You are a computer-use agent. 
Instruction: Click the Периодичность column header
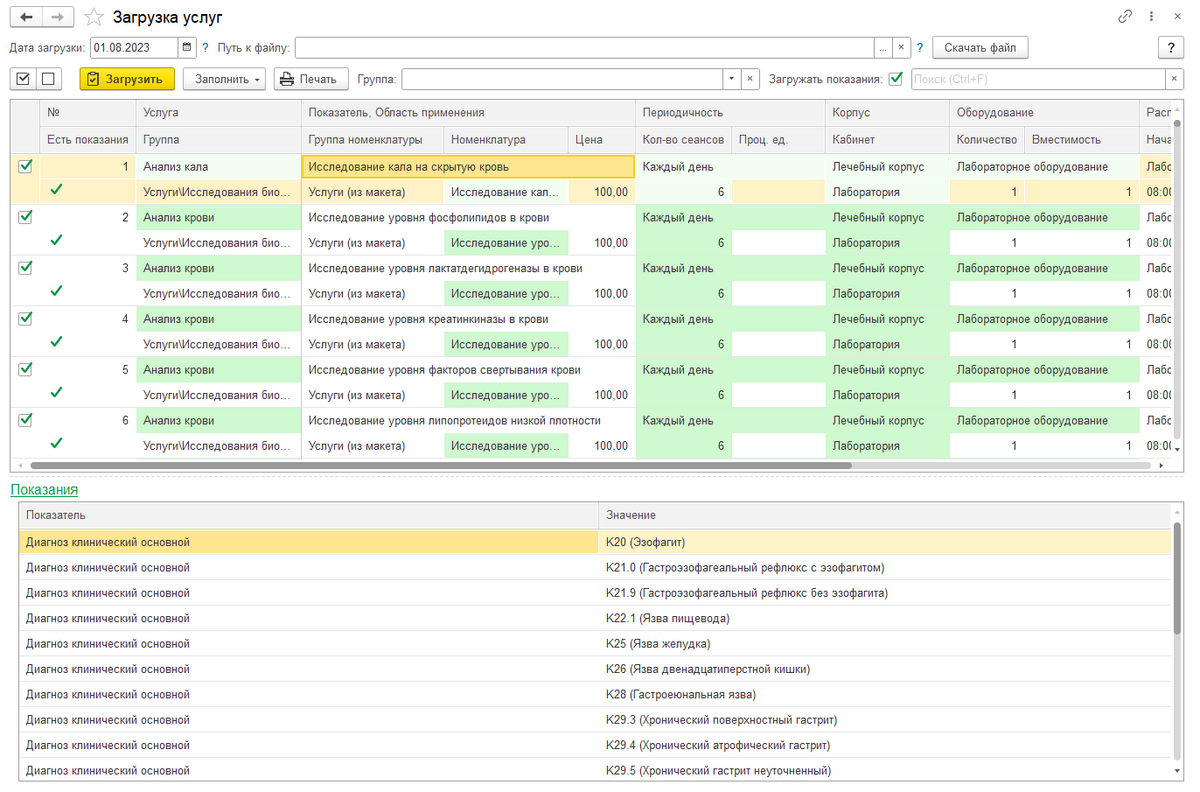[682, 113]
